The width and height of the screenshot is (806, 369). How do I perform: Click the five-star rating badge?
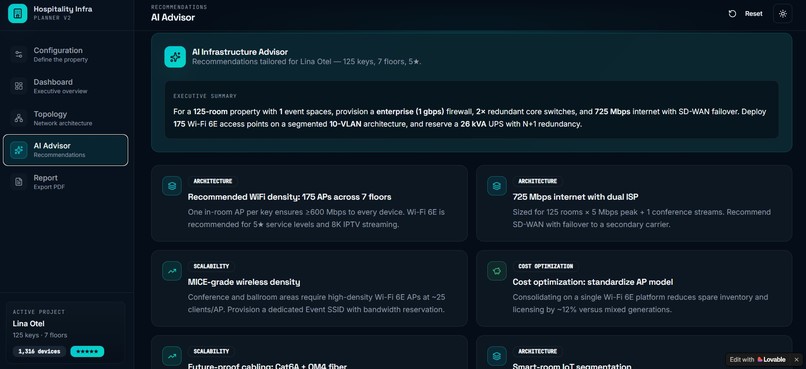(87, 352)
